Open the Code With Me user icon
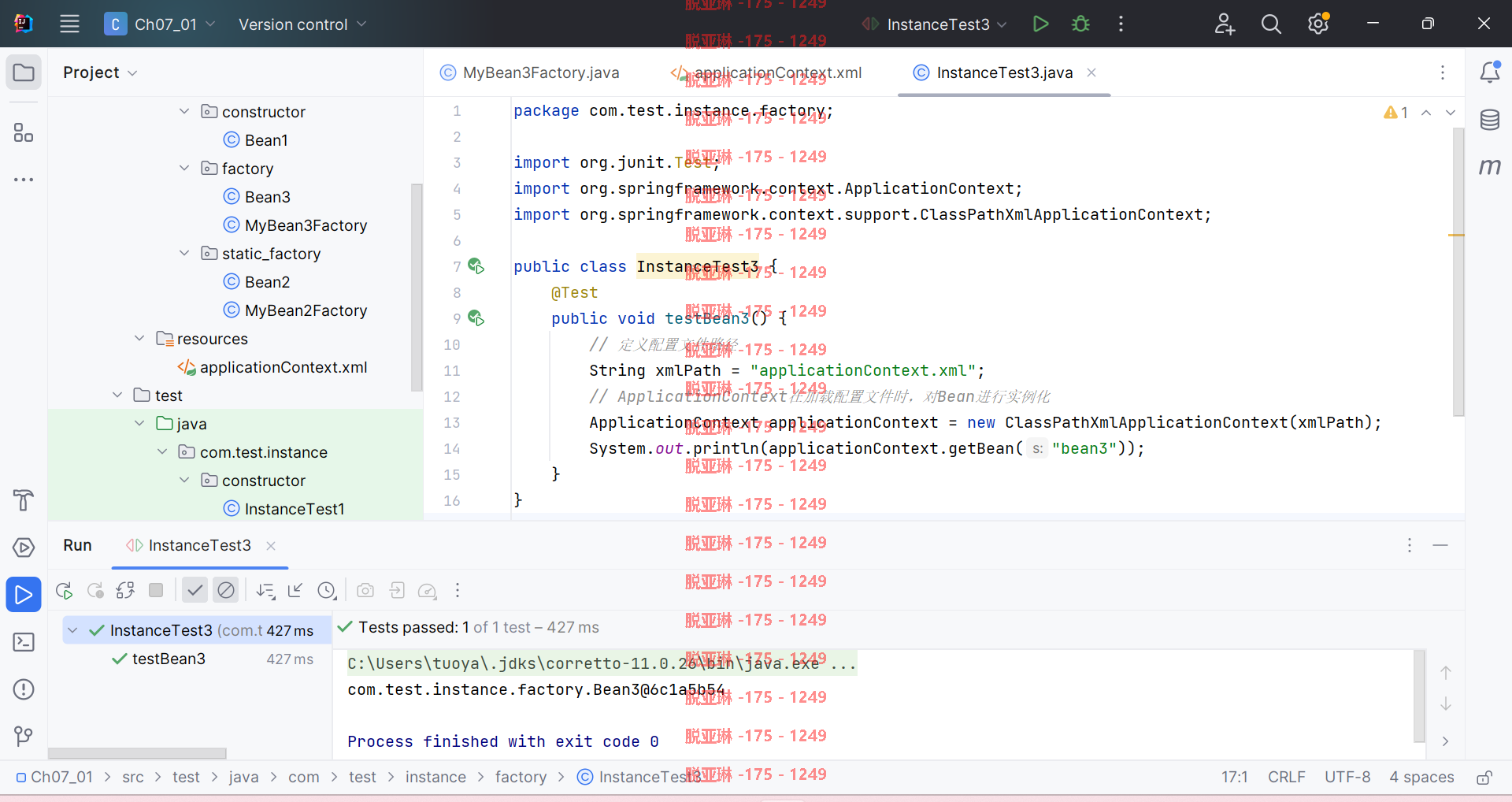This screenshot has width=1512, height=802. coord(1225,24)
